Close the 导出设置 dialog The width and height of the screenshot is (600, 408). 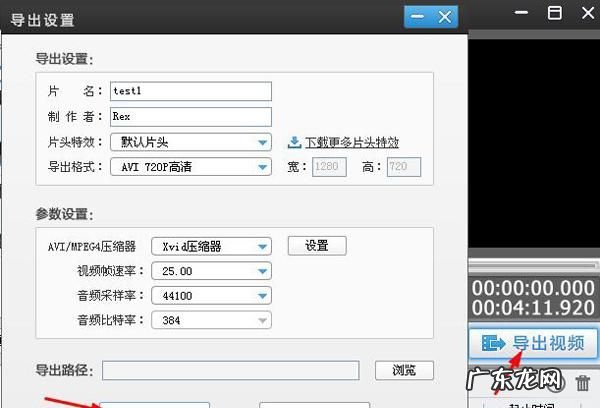[x=445, y=16]
